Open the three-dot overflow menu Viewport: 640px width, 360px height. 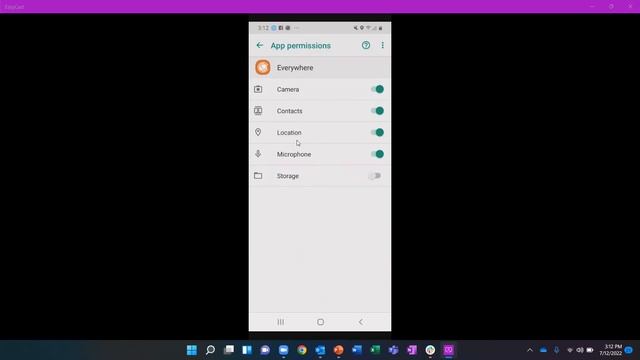click(x=382, y=45)
